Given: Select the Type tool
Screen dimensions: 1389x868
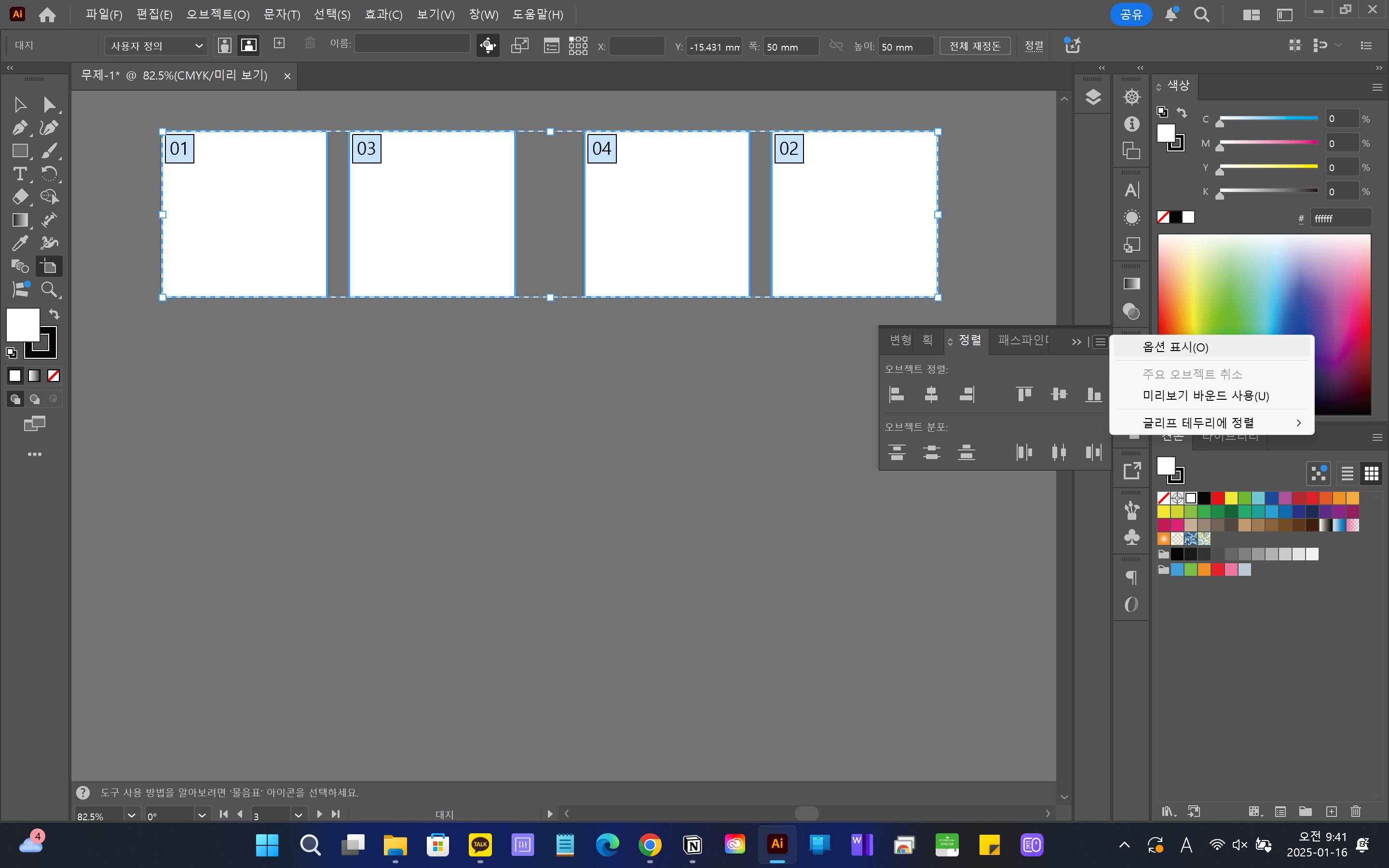Looking at the screenshot, I should (19, 174).
